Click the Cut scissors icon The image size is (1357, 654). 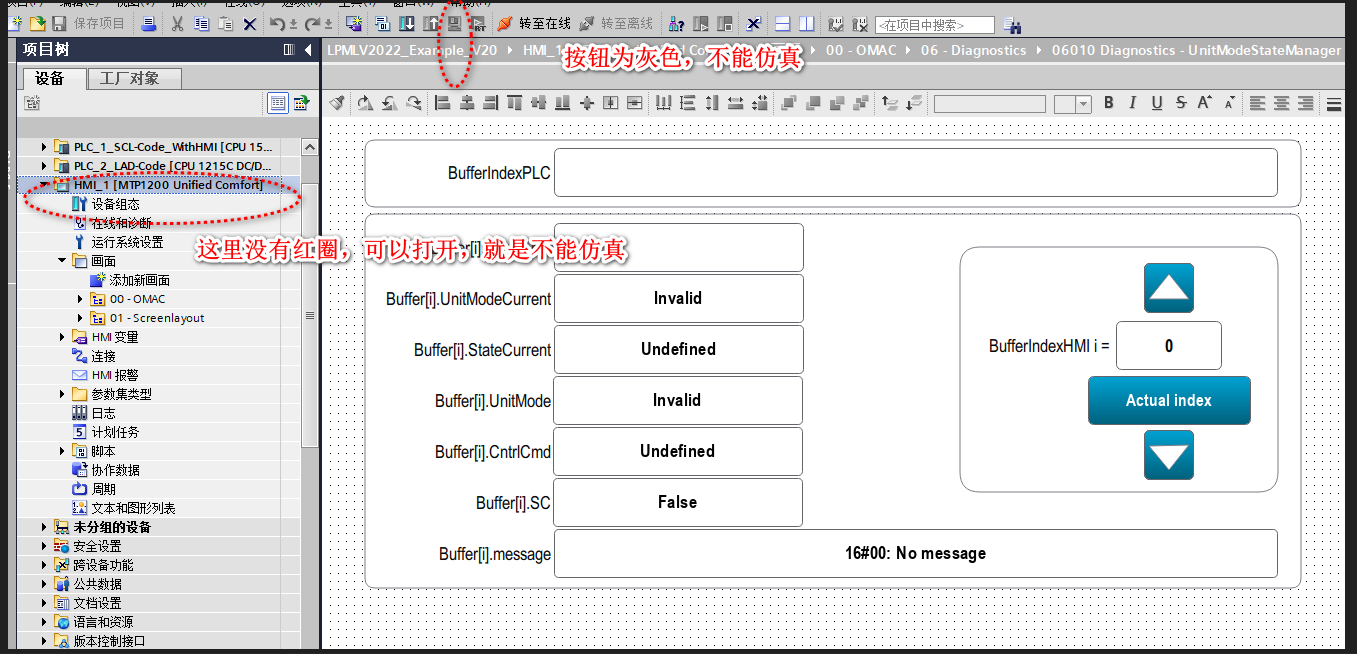pyautogui.click(x=177, y=23)
